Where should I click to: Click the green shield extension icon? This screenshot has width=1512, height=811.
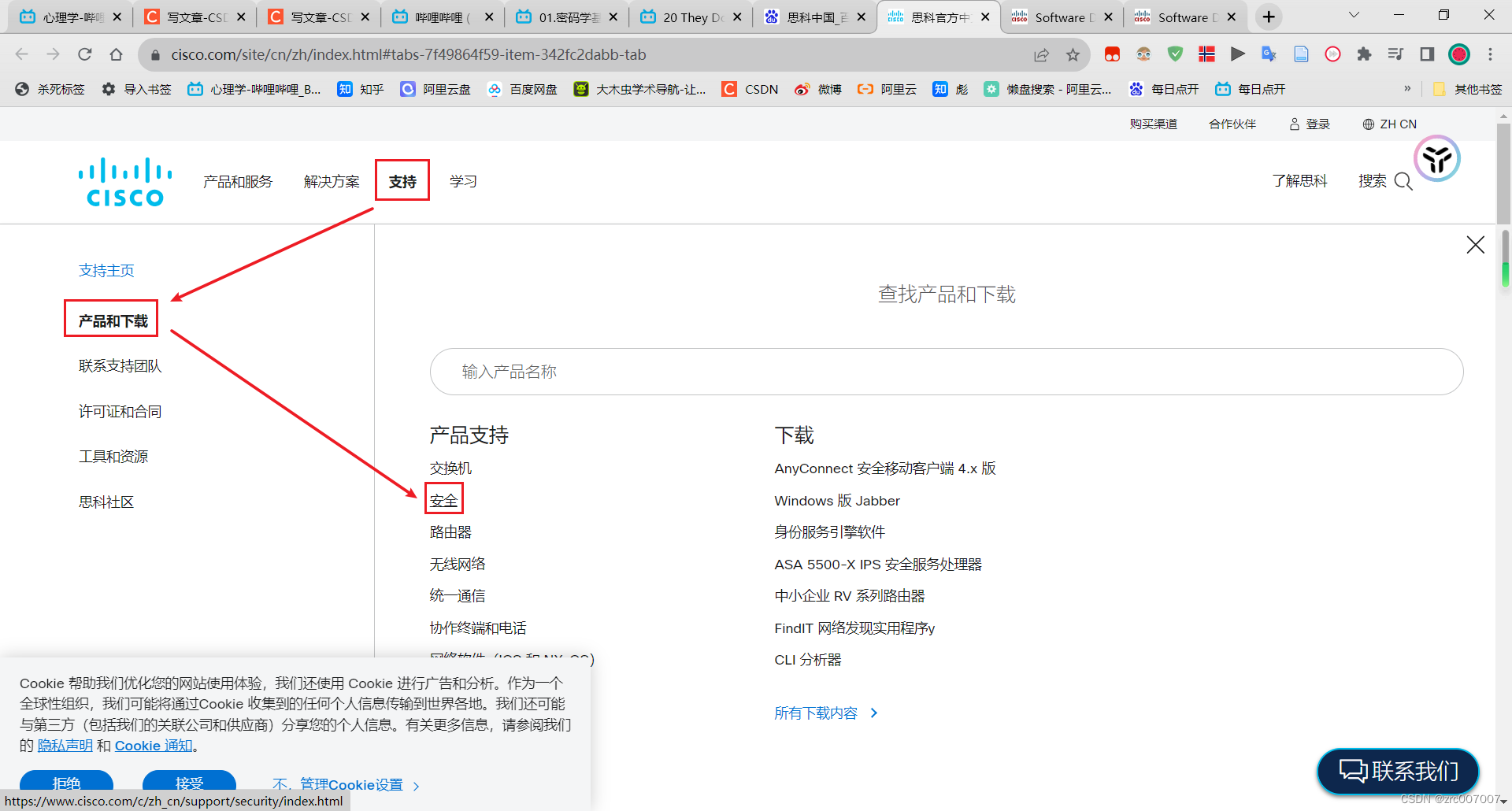pyautogui.click(x=1175, y=54)
